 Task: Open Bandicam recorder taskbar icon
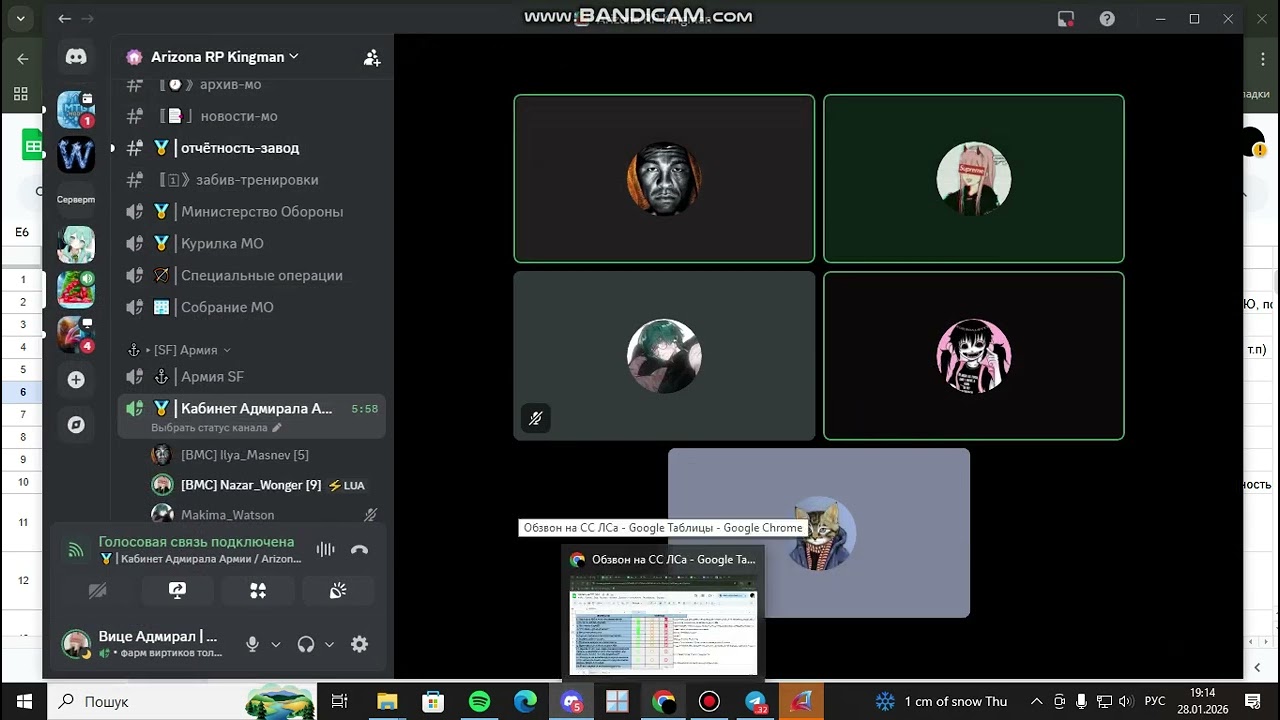point(709,701)
